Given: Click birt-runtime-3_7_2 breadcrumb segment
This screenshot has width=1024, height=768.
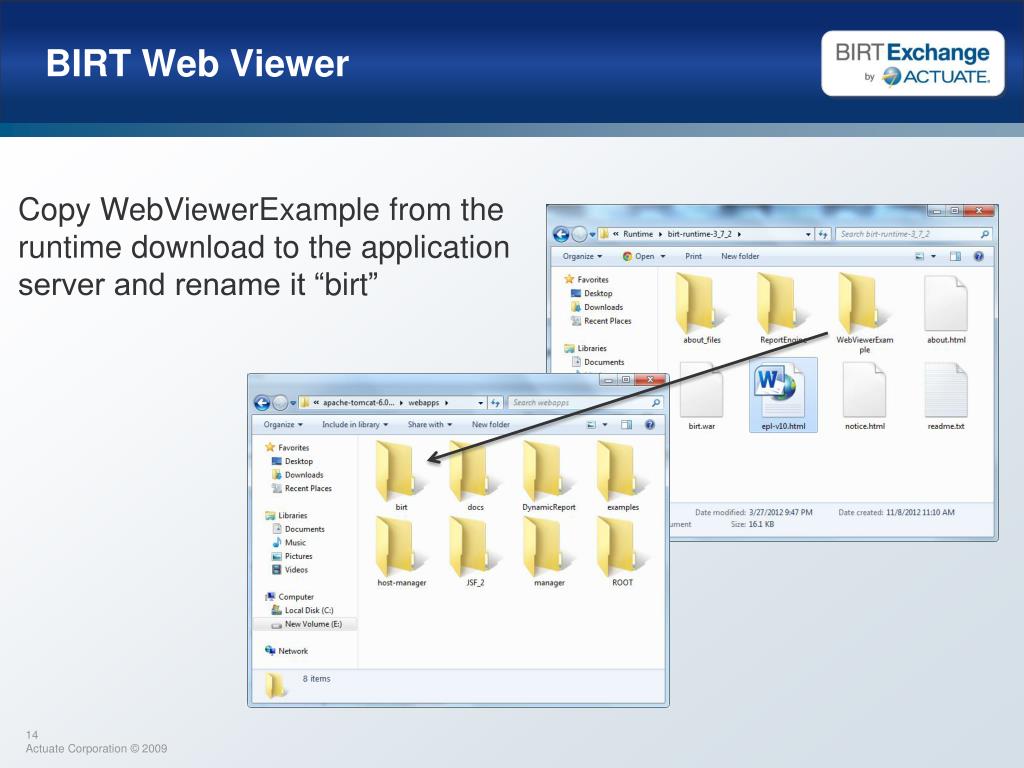Looking at the screenshot, I should [699, 234].
